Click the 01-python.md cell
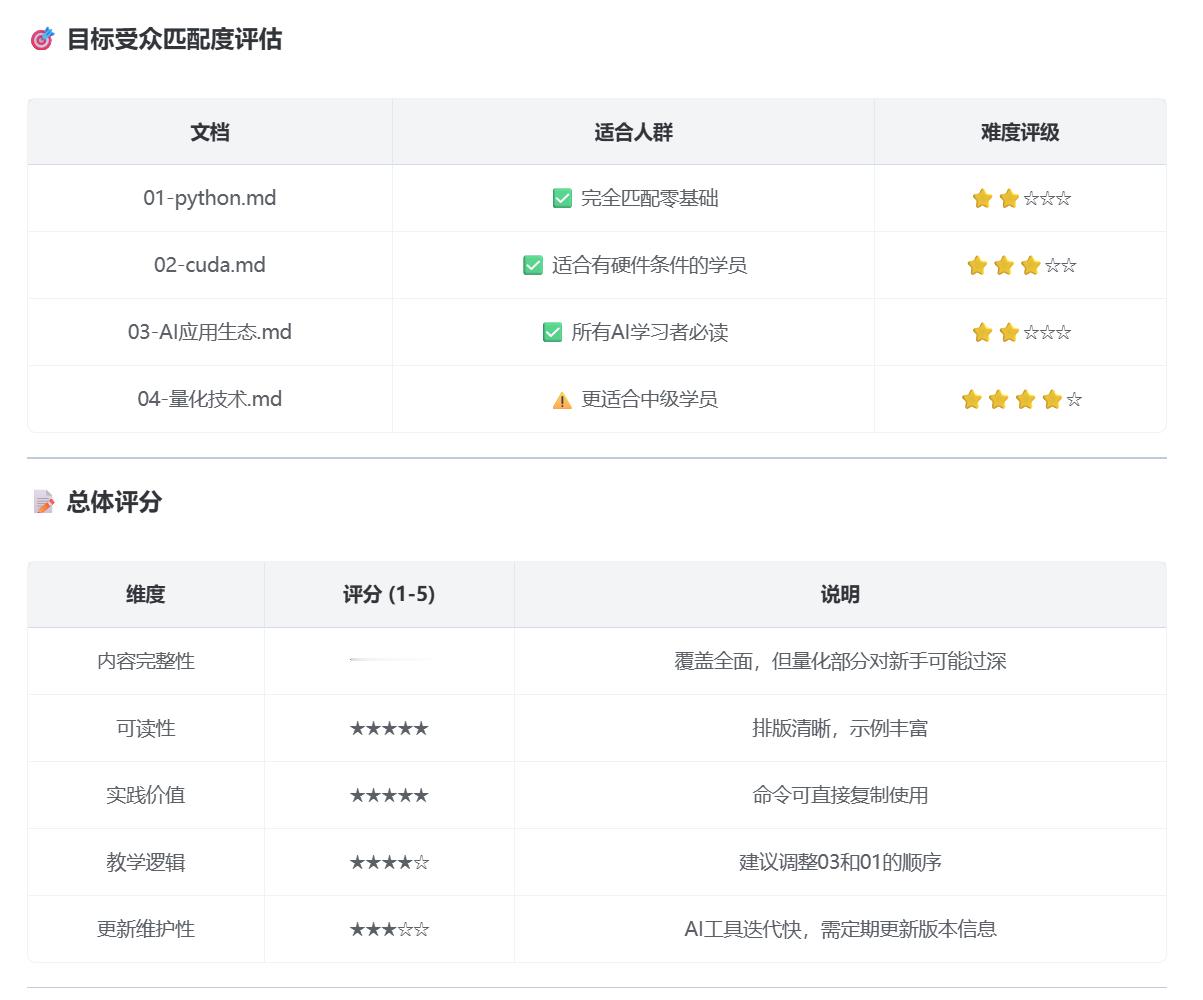1203x1000 pixels. point(210,198)
